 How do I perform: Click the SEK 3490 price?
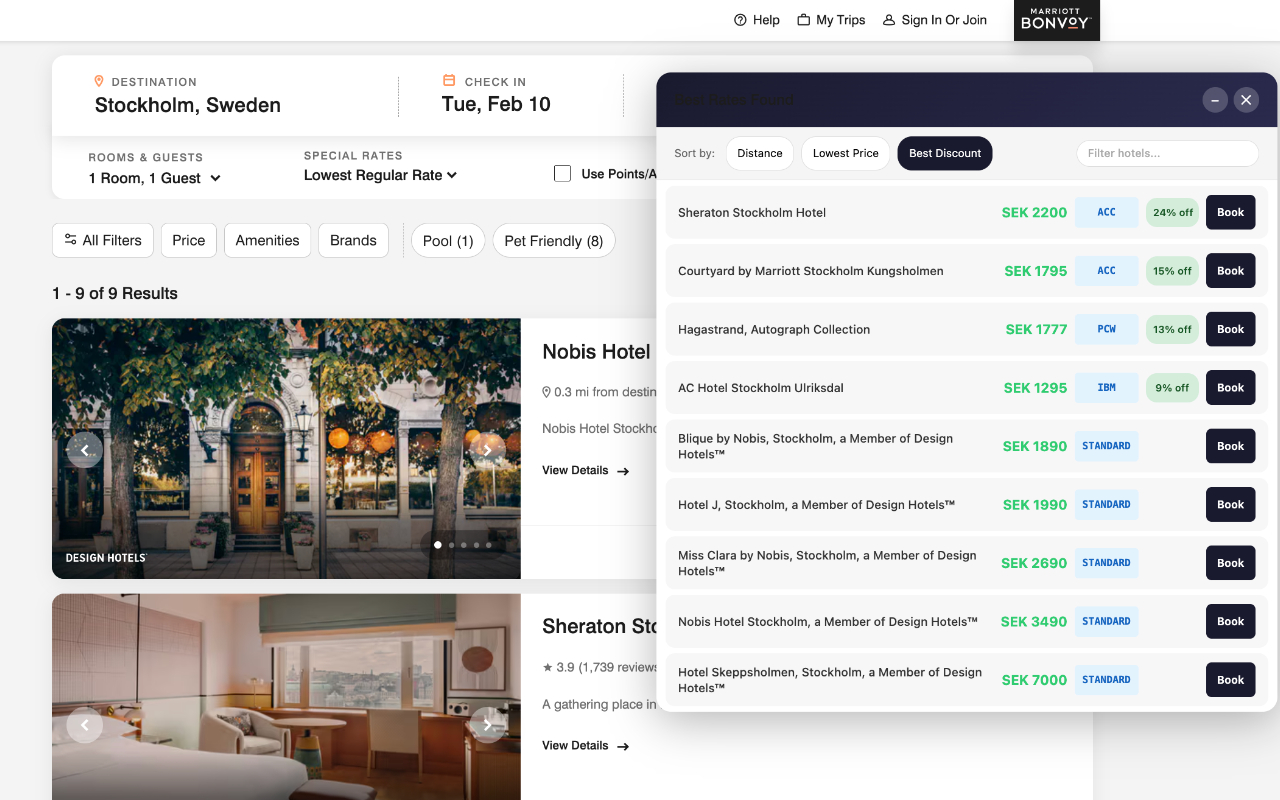click(x=1034, y=622)
